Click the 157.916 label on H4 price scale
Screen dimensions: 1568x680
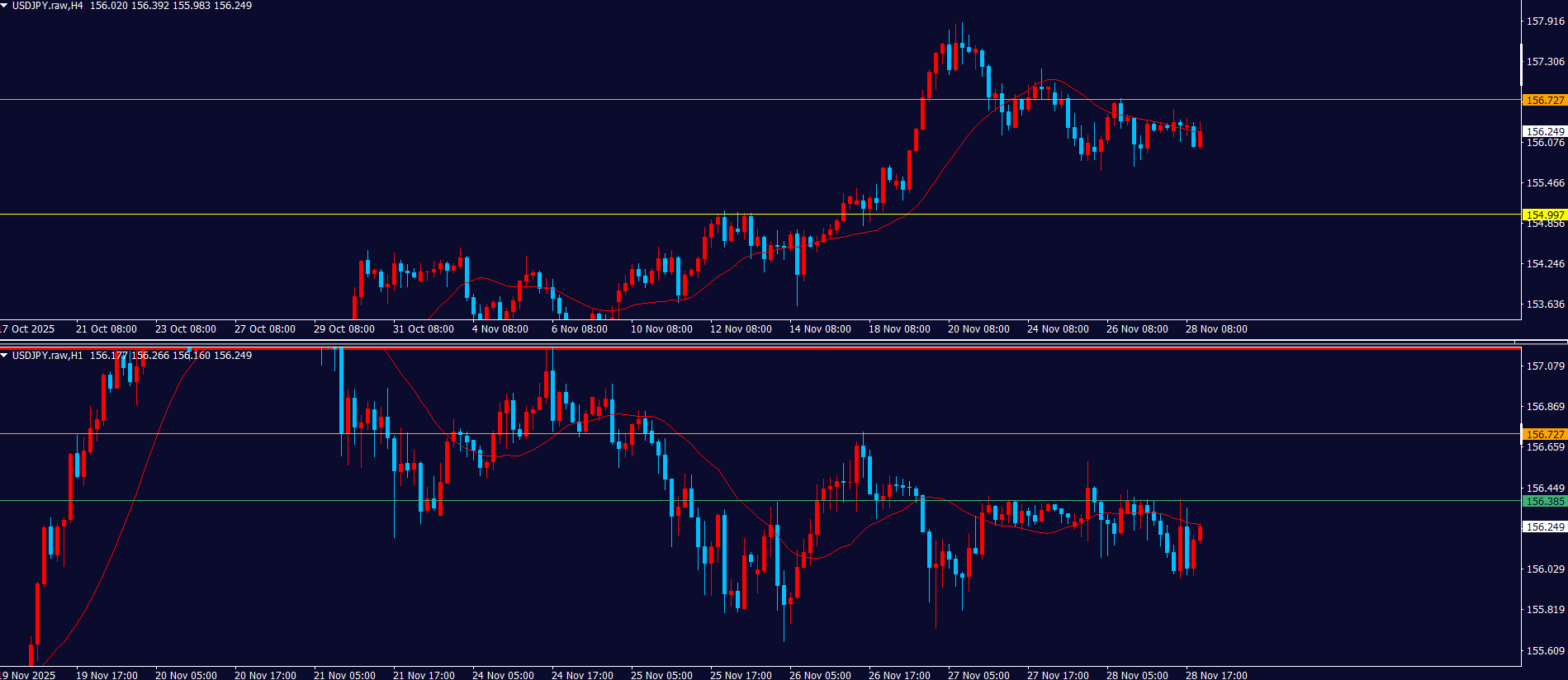pos(1545,21)
